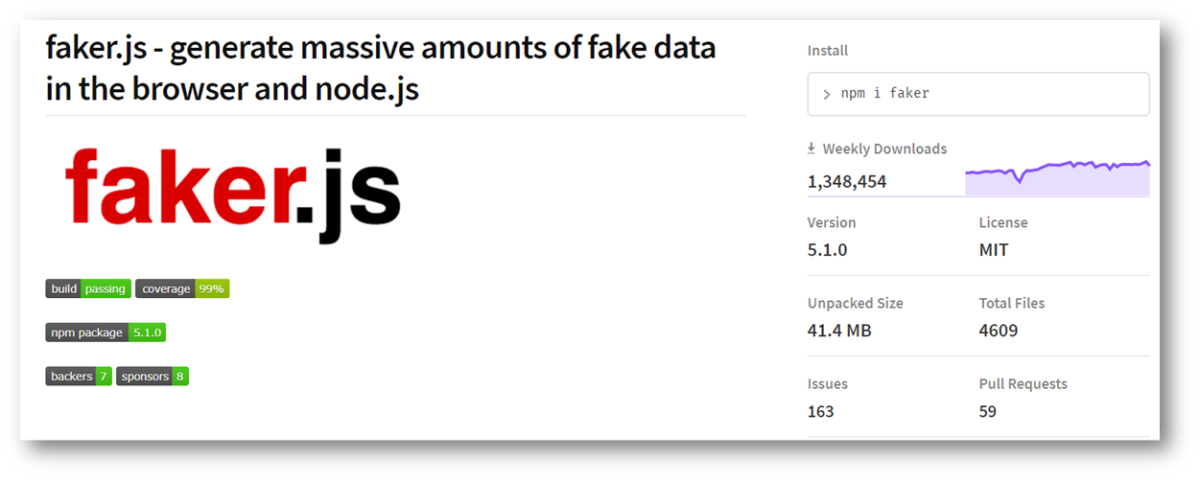Screen dimensions: 1200x482
Task: Click the Install section label
Action: point(827,51)
